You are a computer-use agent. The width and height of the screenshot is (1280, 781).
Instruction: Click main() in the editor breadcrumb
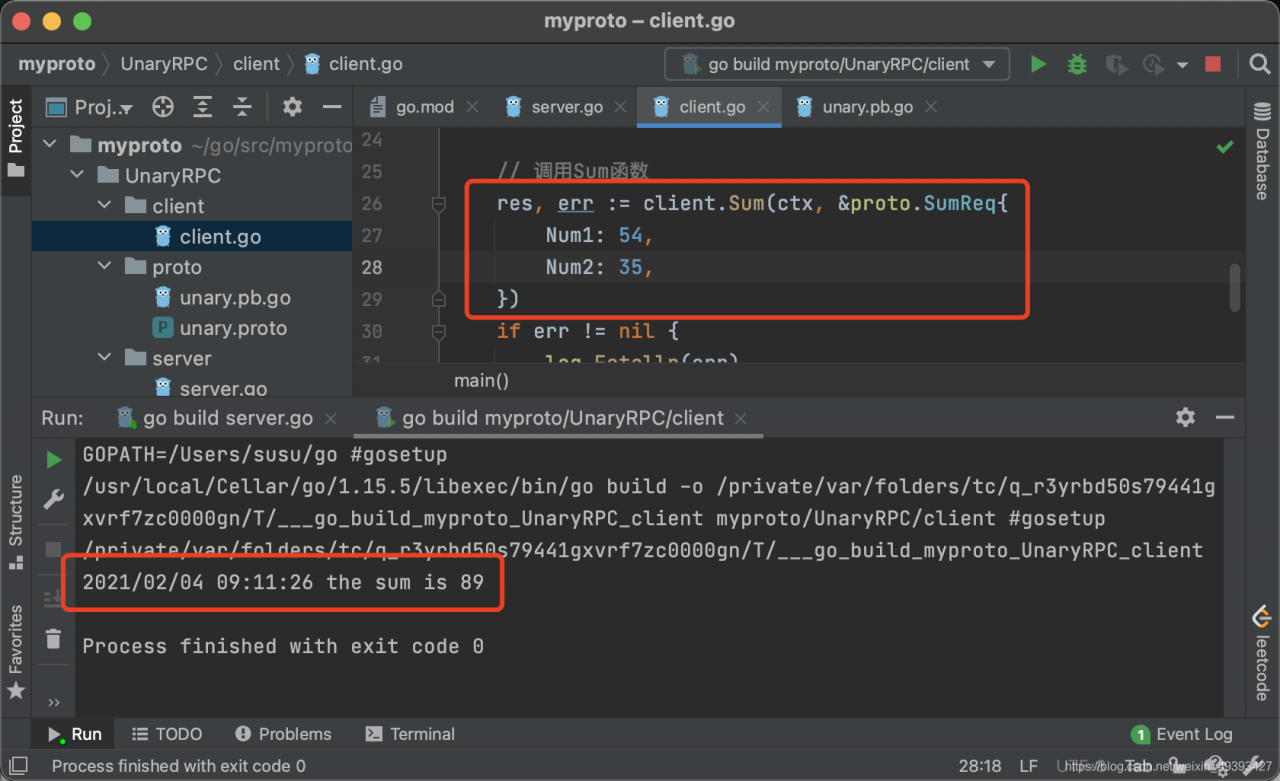[481, 380]
